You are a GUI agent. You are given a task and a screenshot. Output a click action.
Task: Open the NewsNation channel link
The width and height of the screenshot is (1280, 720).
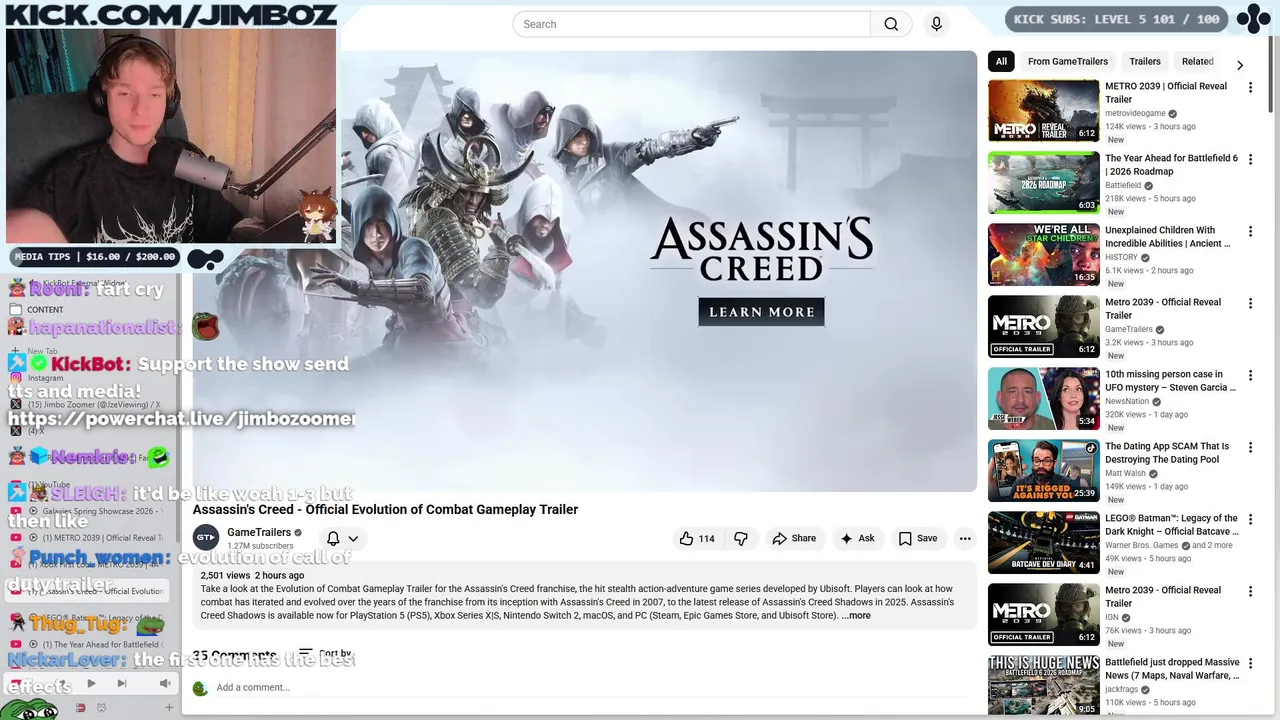click(1127, 402)
